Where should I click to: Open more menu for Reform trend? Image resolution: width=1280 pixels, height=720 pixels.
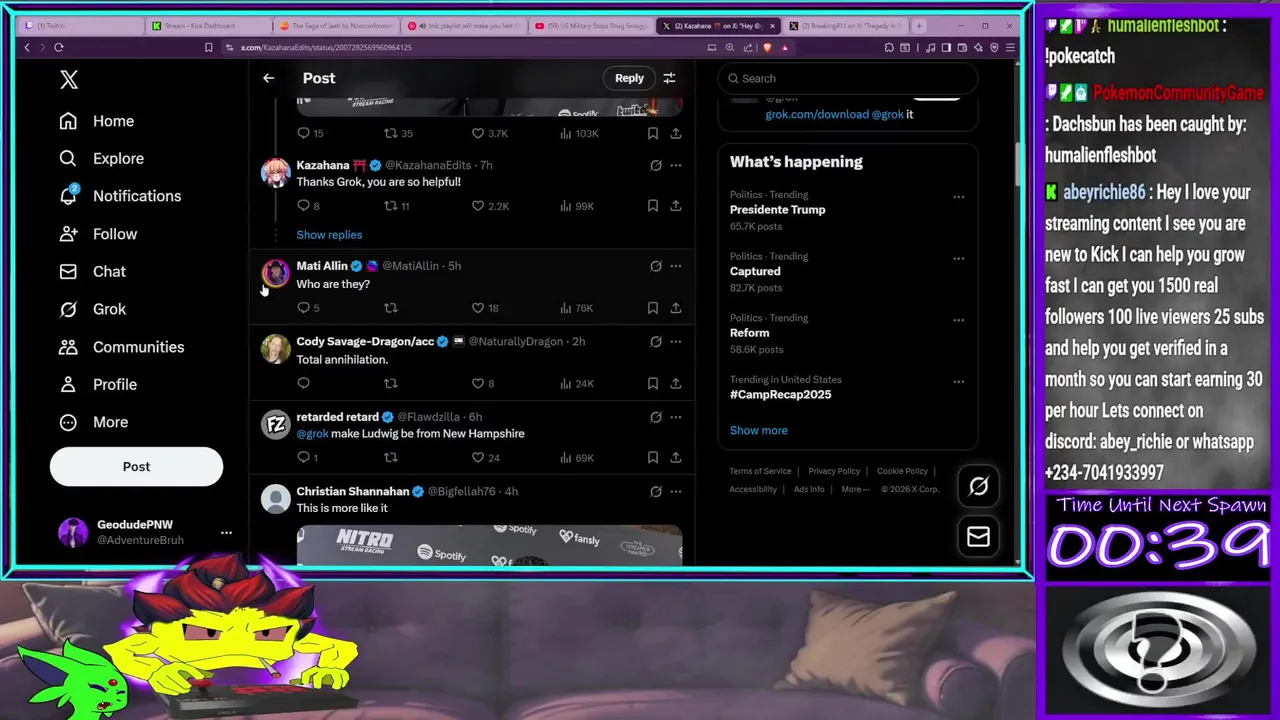point(958,320)
